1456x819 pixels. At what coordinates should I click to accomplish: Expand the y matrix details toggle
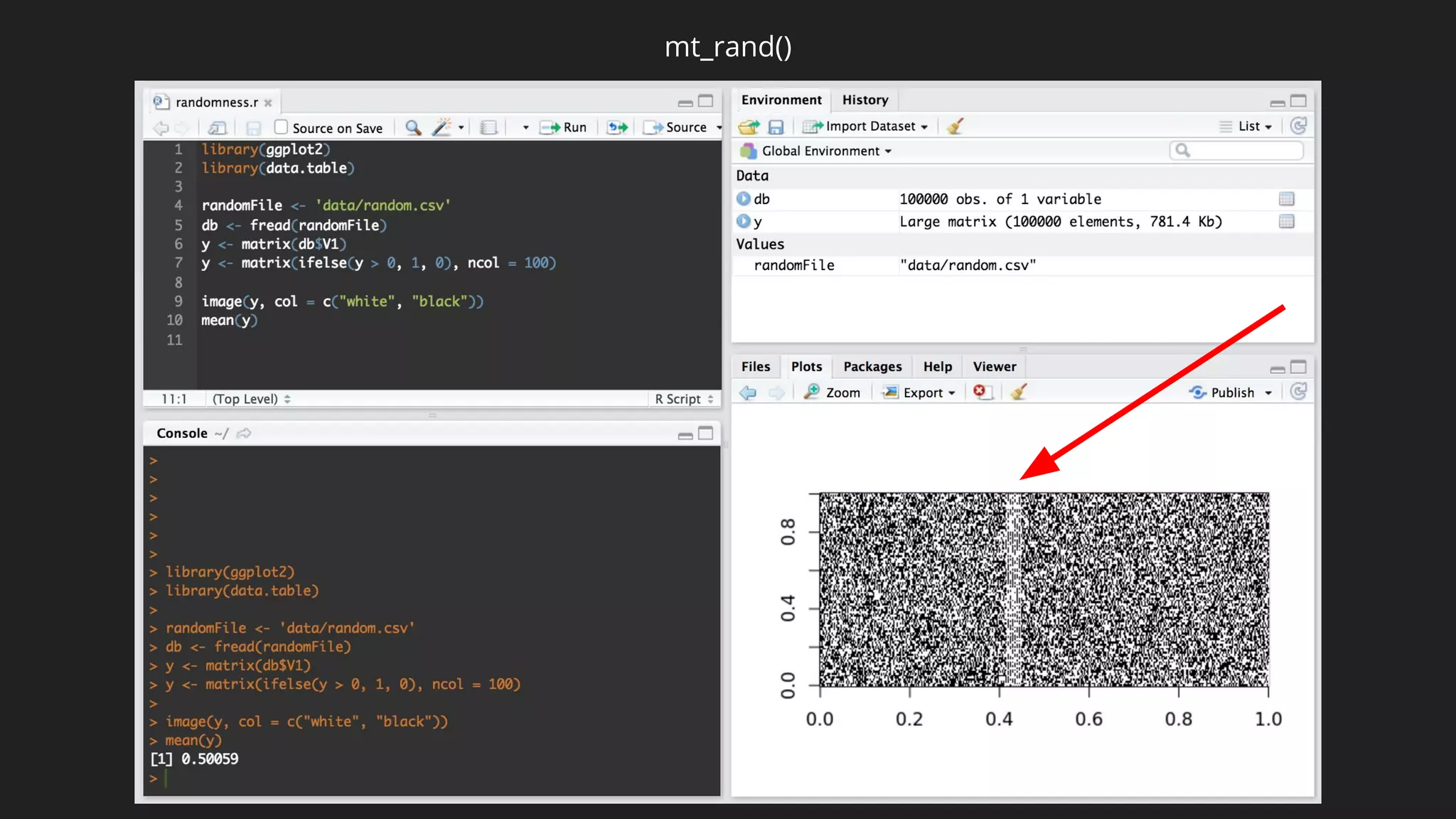(x=744, y=222)
